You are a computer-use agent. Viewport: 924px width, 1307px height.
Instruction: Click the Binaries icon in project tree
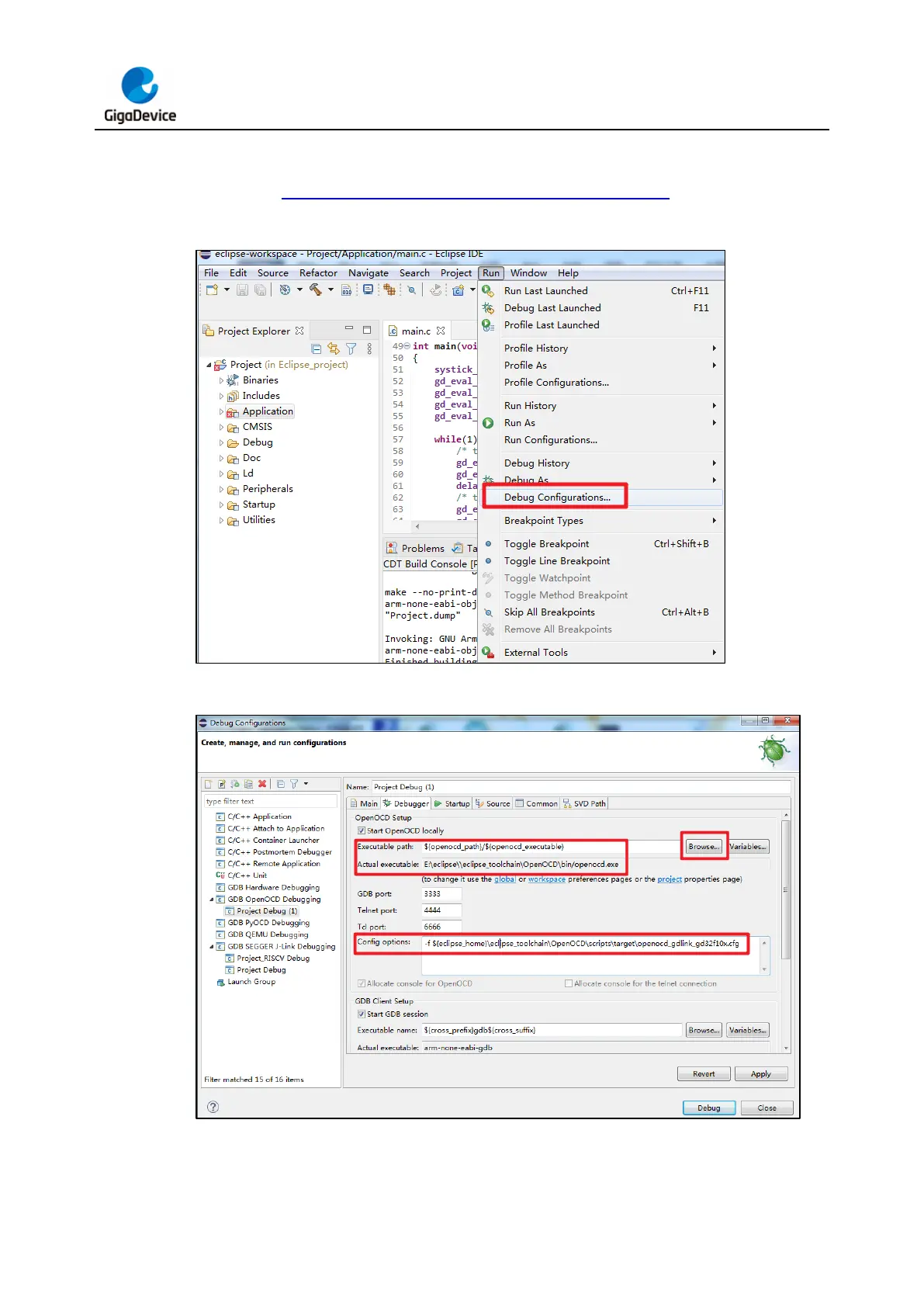(233, 380)
